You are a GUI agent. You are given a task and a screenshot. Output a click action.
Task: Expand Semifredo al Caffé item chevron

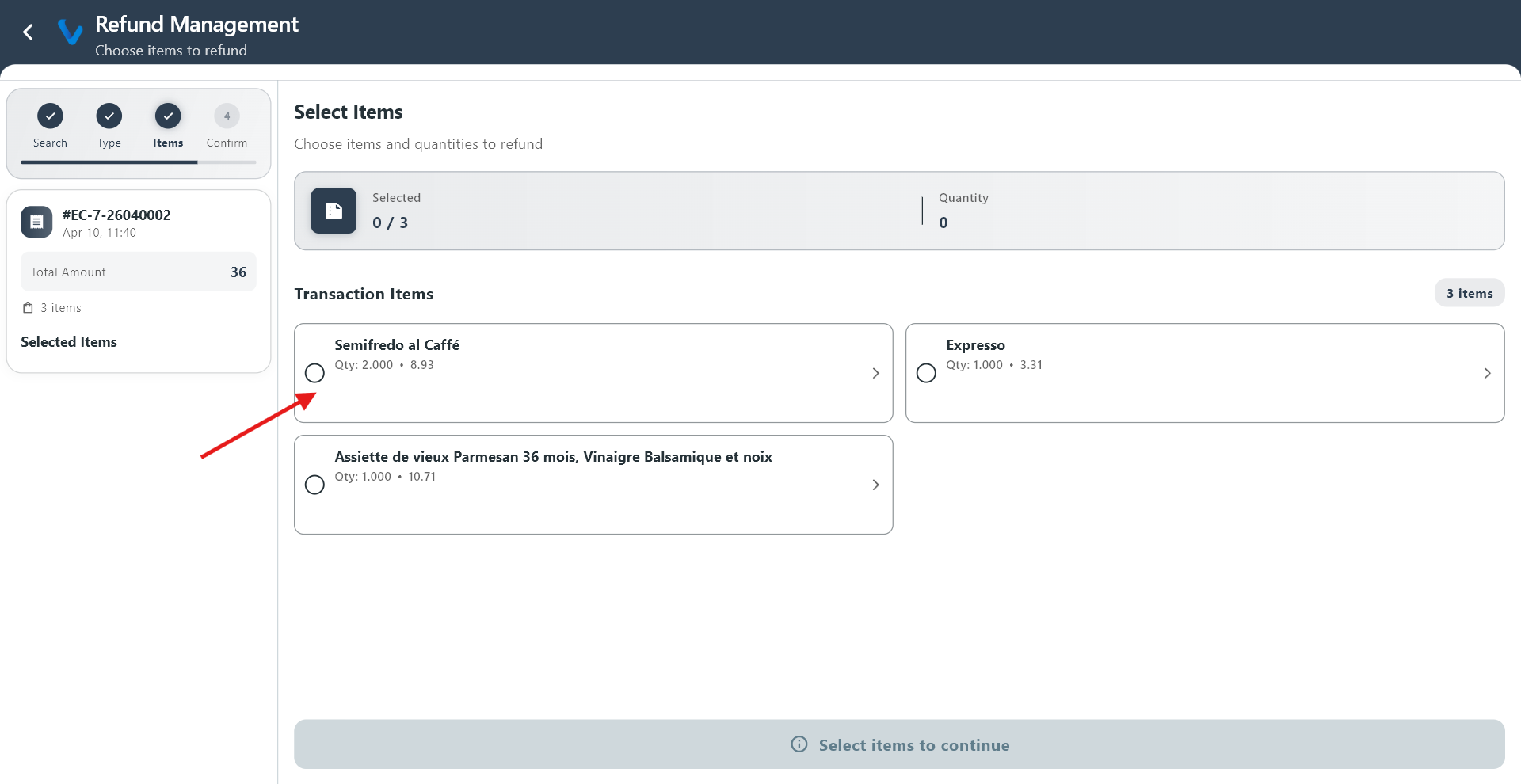[x=875, y=373]
